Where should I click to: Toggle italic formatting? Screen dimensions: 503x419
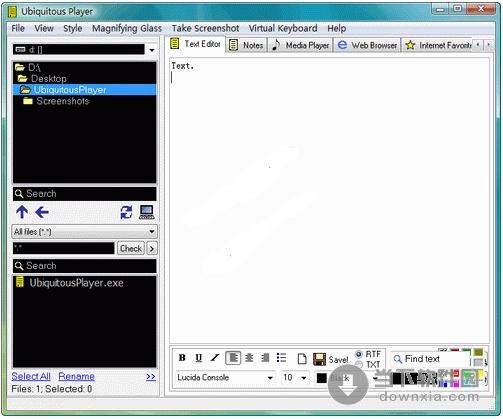(x=215, y=358)
